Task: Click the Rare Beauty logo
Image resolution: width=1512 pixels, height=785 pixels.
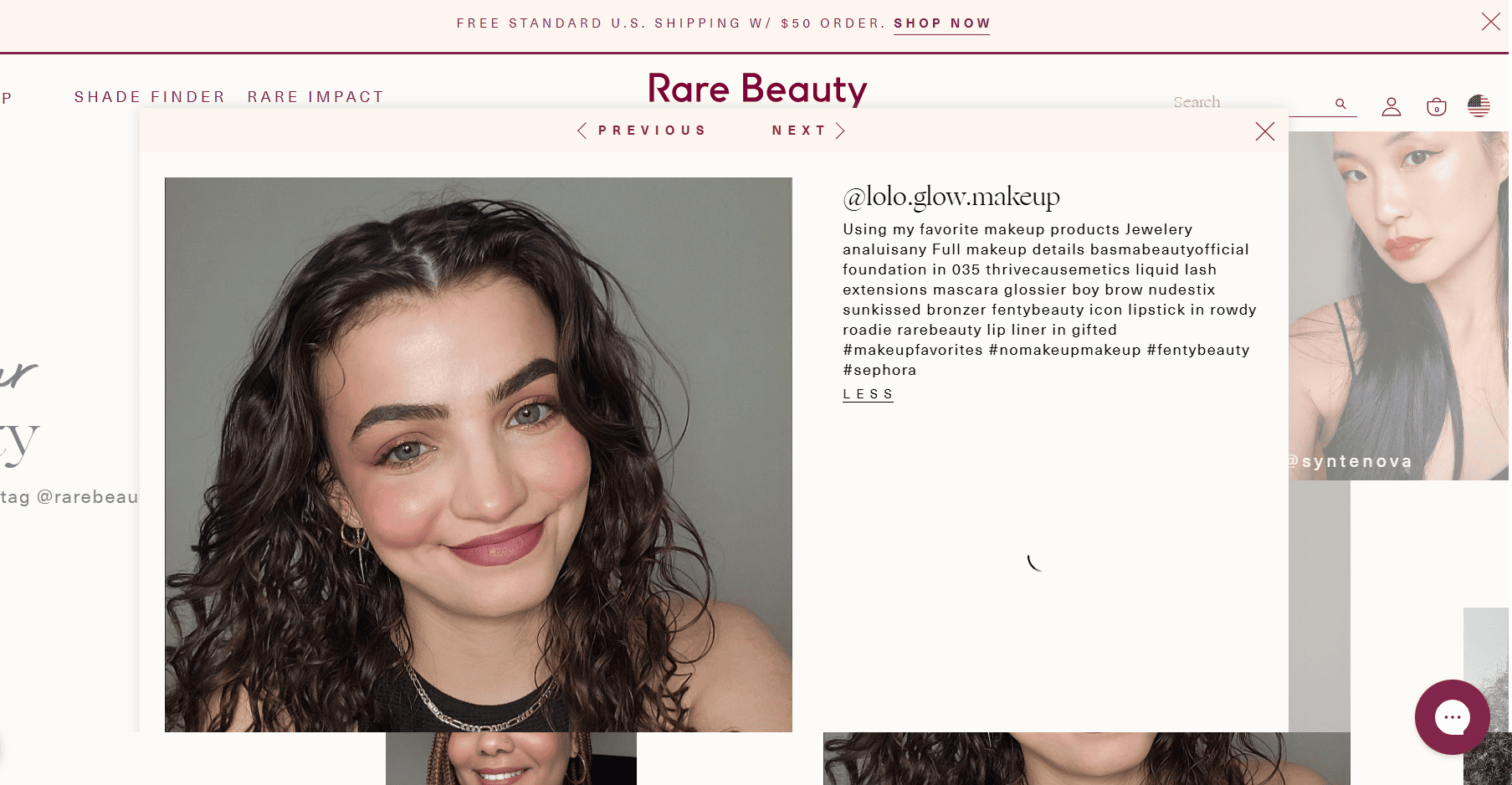Action: pyautogui.click(x=757, y=89)
